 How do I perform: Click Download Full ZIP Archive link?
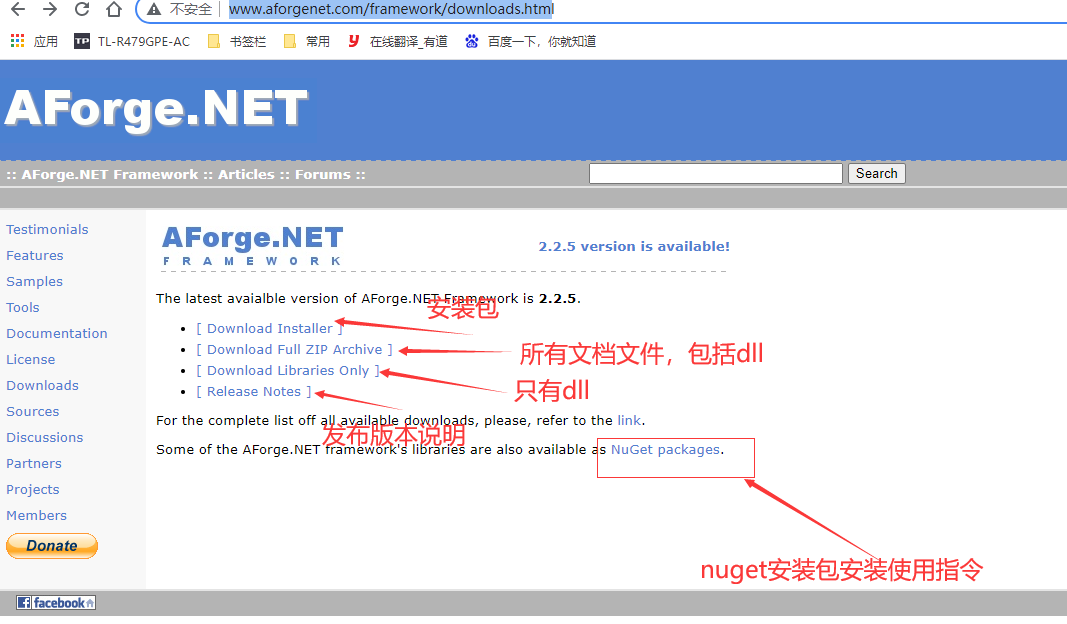294,350
